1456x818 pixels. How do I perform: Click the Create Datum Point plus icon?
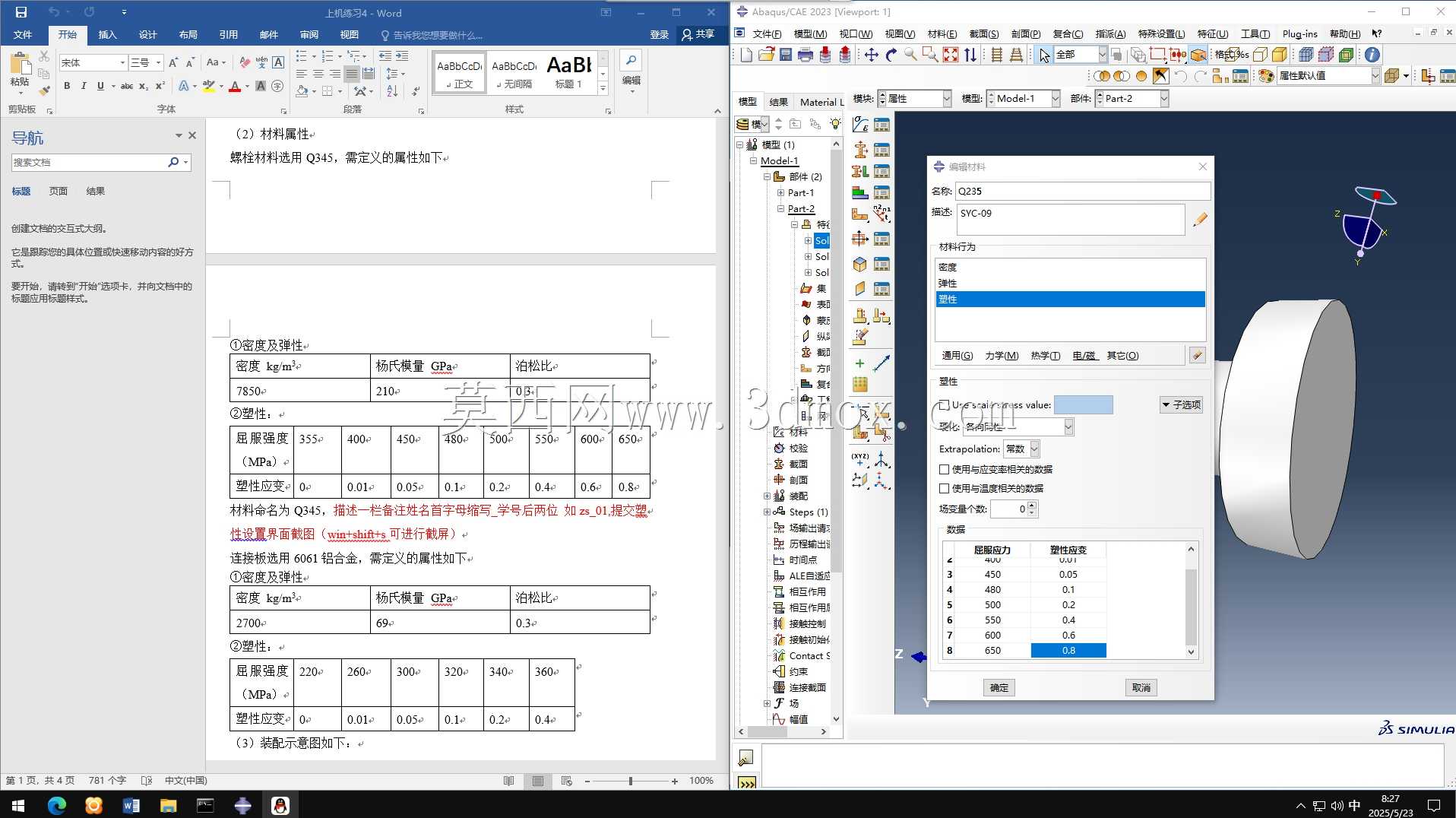click(x=860, y=363)
